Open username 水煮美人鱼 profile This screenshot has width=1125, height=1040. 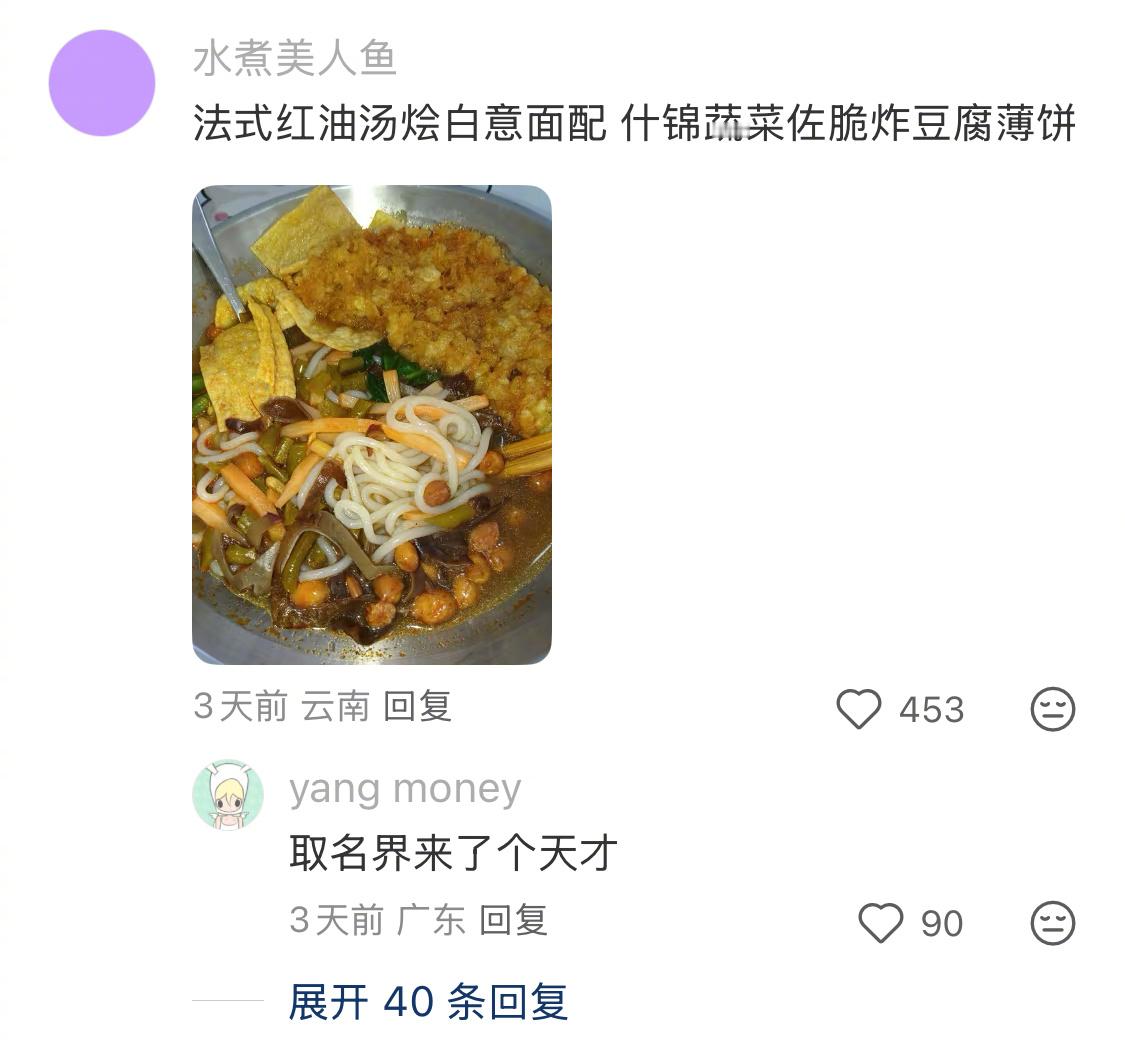tap(295, 58)
